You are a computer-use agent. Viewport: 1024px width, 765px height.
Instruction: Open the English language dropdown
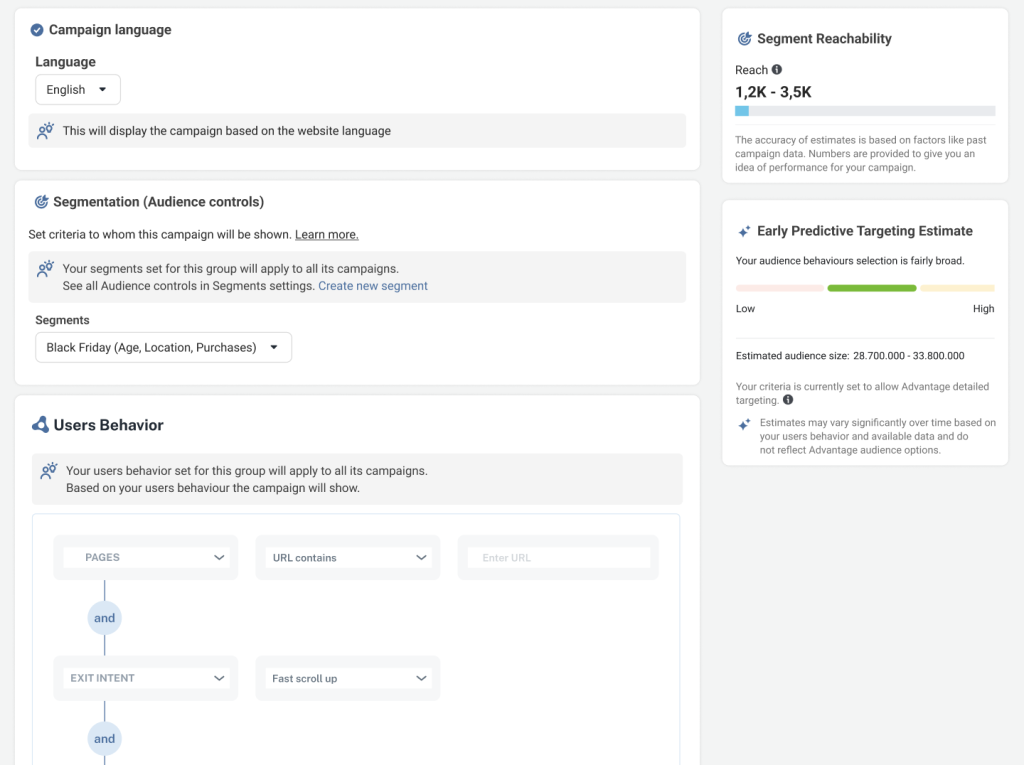(78, 90)
